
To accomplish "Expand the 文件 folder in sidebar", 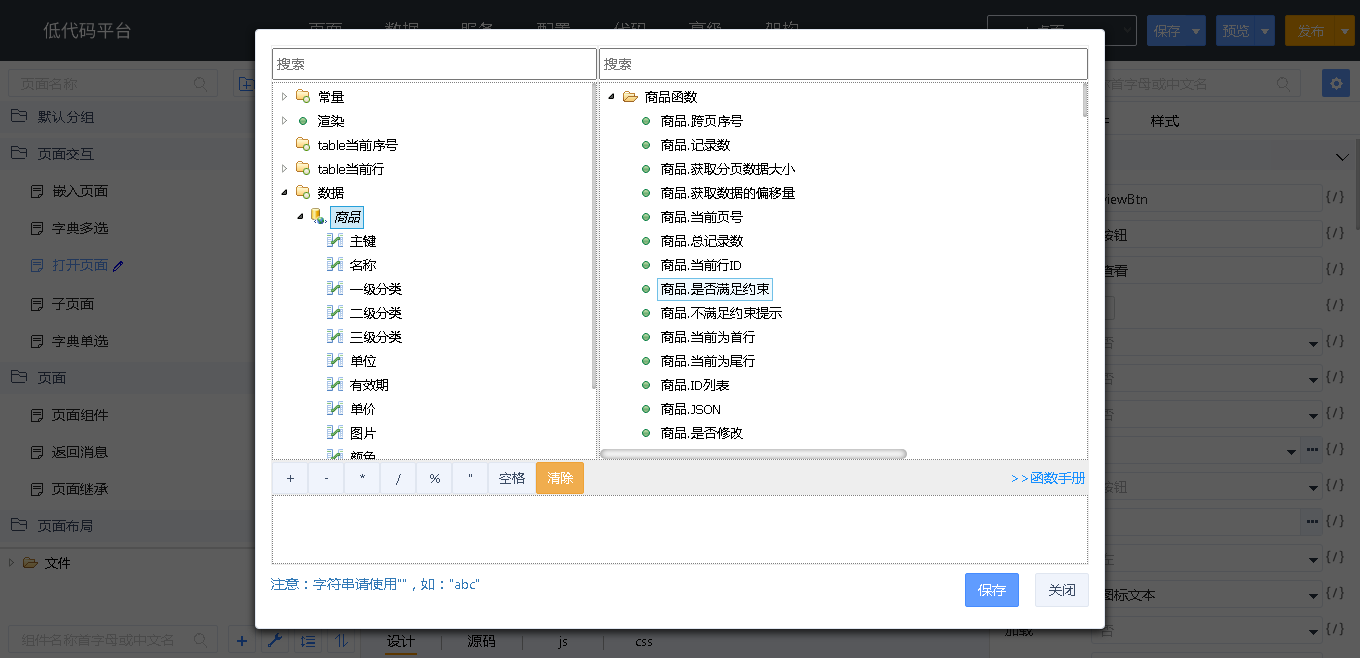I will pos(11,563).
